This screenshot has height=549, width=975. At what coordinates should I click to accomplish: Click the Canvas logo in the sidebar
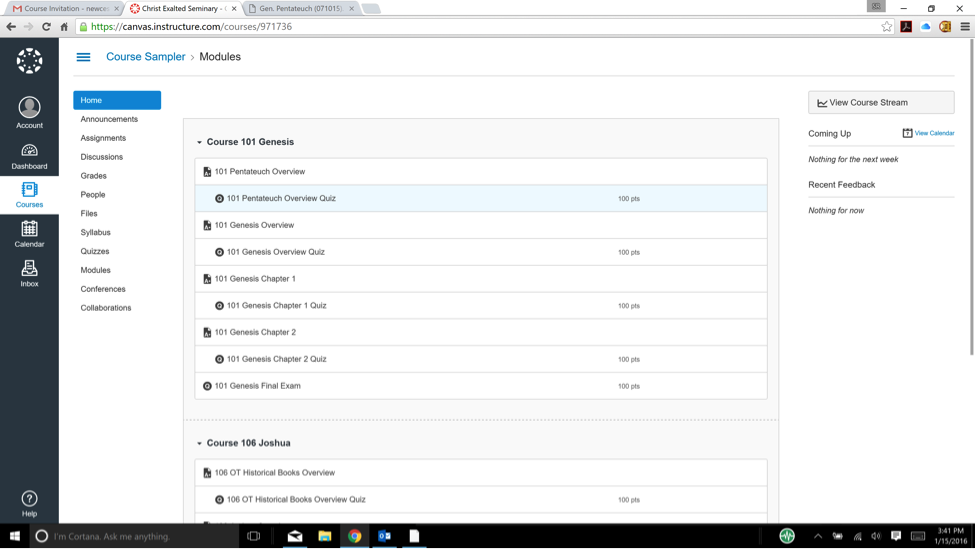pos(29,61)
